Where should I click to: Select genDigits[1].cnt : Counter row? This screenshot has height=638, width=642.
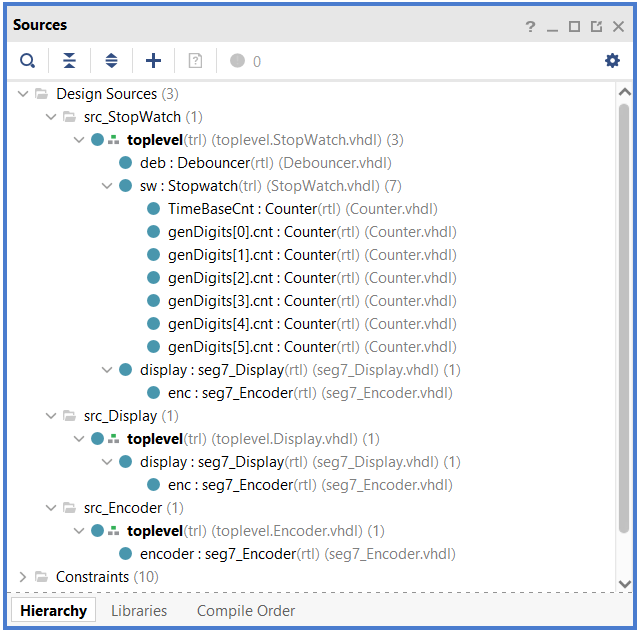click(312, 255)
